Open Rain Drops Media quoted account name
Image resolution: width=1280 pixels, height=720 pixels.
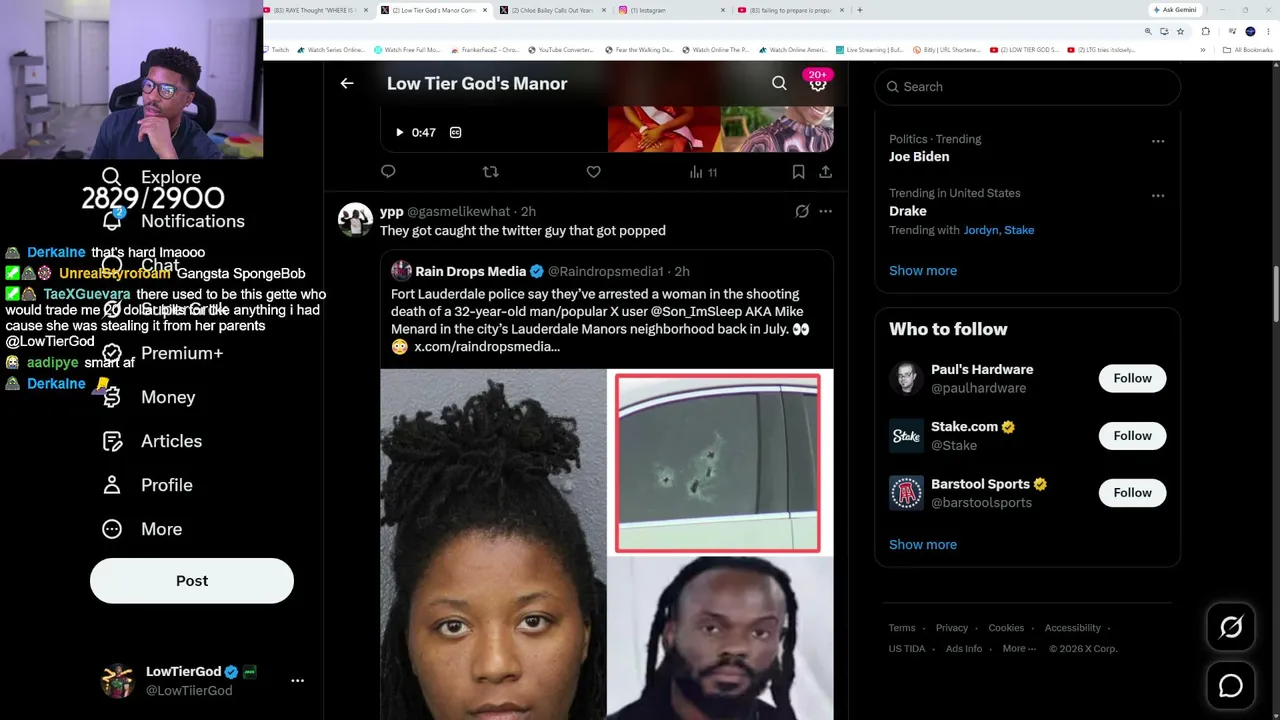[x=470, y=271]
